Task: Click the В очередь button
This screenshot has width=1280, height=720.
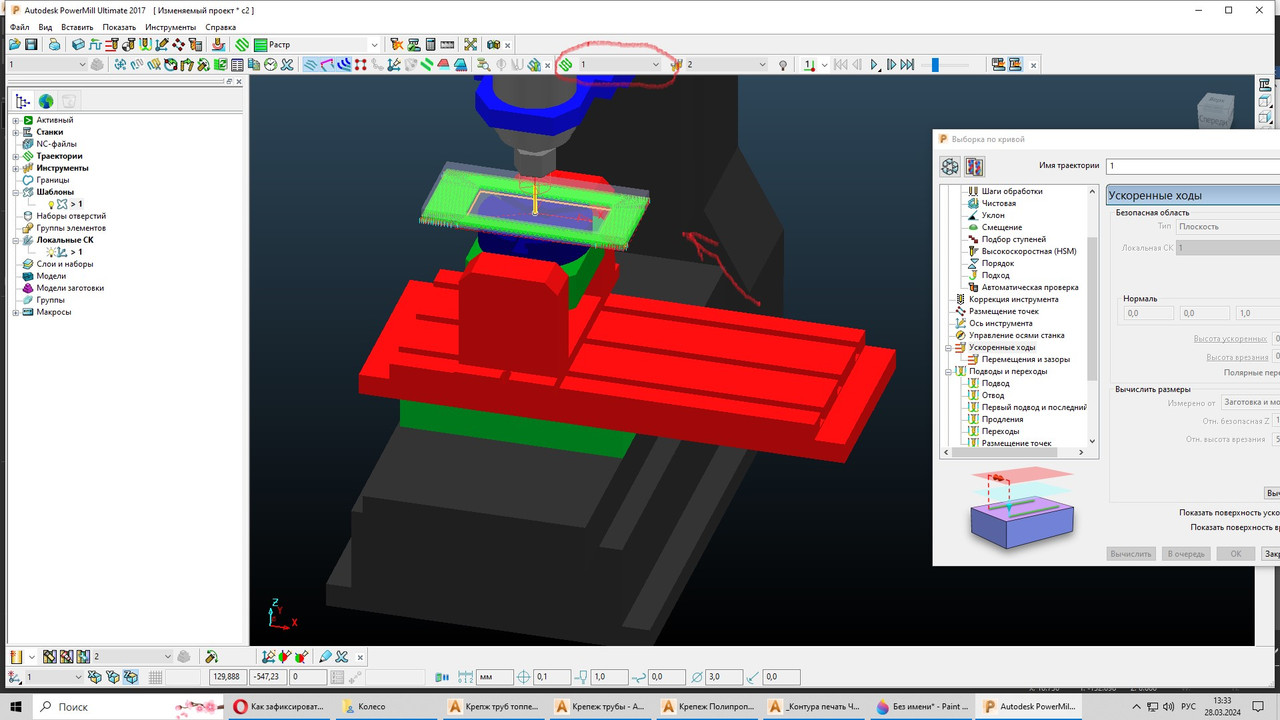Action: 1185,553
